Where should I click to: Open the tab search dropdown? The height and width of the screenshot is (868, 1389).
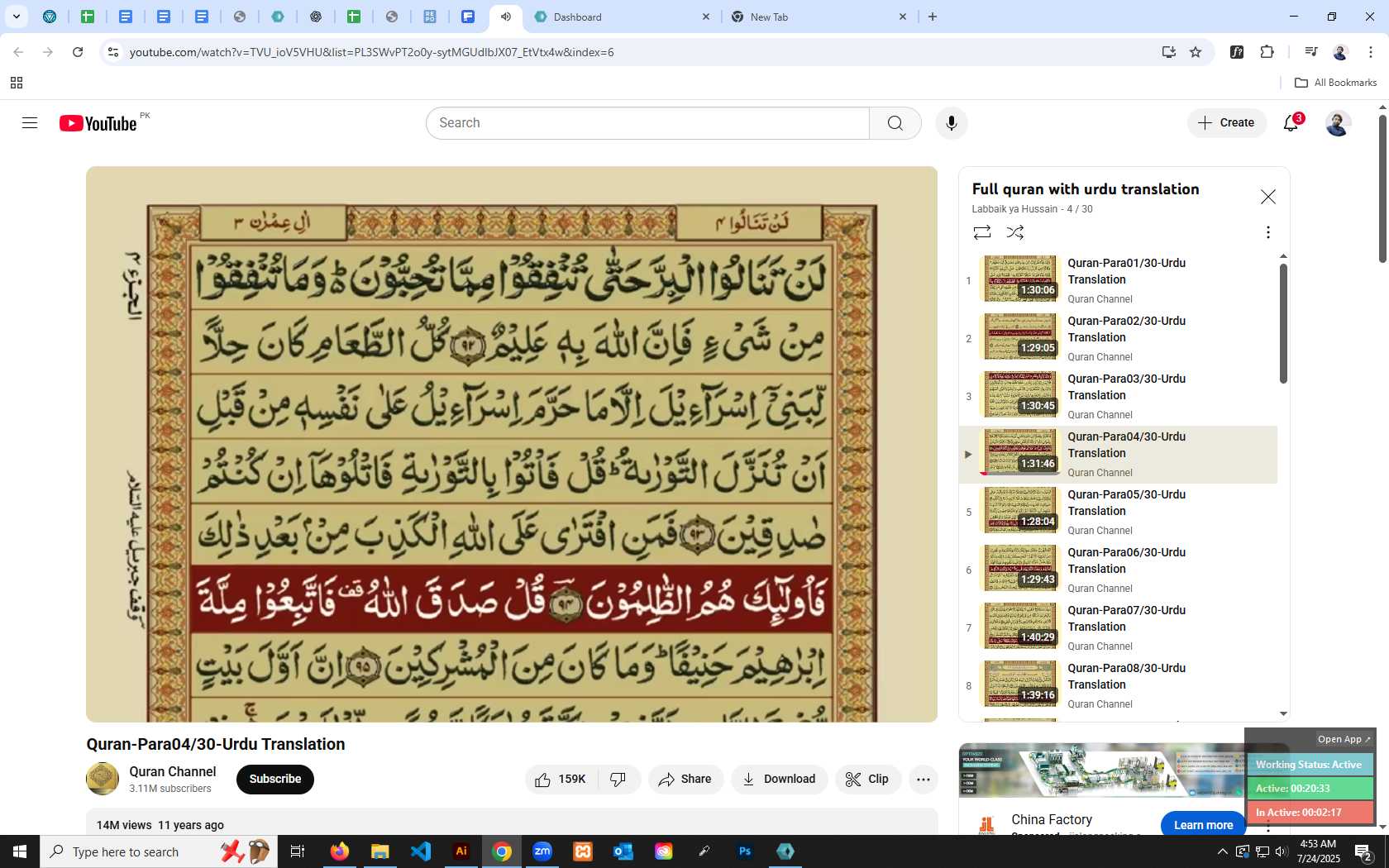pyautogui.click(x=16, y=17)
